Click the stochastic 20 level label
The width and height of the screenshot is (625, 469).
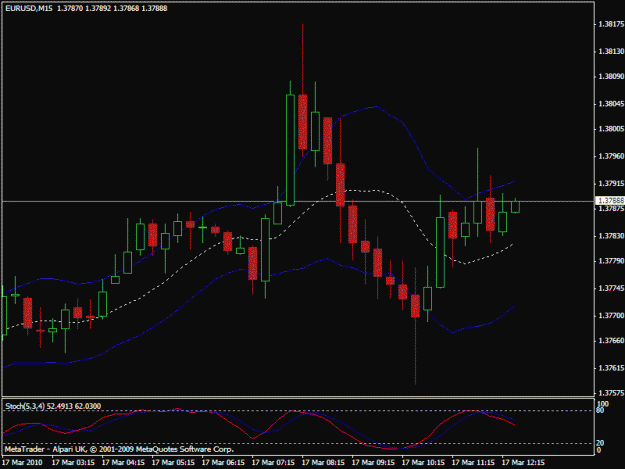pyautogui.click(x=600, y=443)
